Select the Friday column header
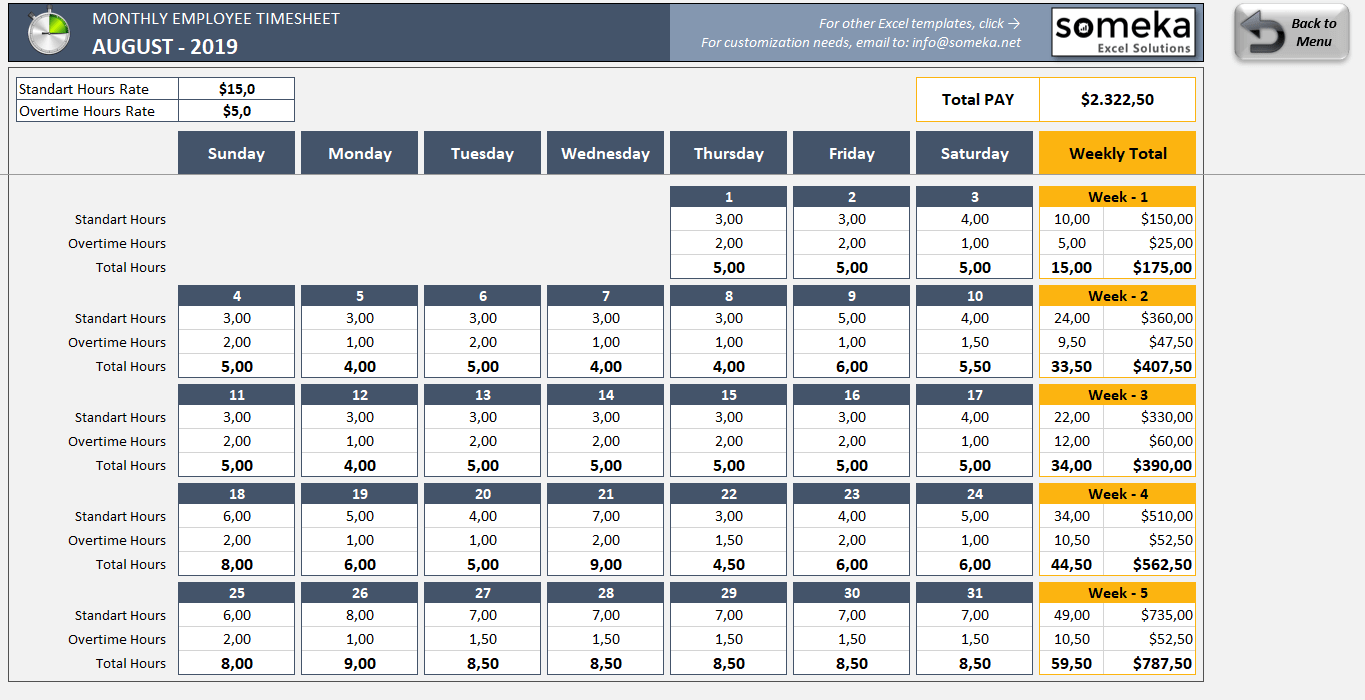 pyautogui.click(x=851, y=153)
